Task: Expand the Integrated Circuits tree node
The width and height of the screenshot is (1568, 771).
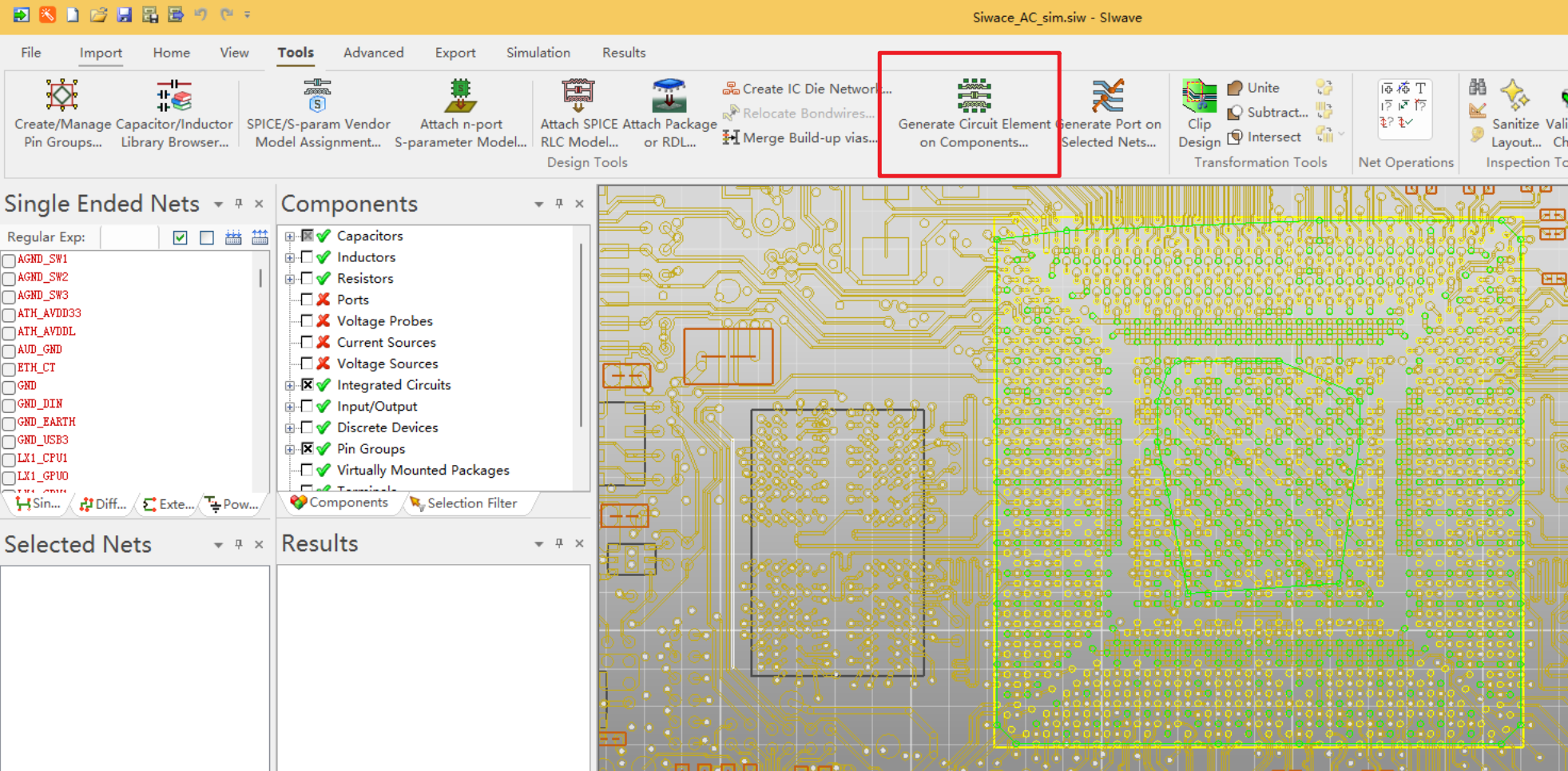Action: pos(290,385)
